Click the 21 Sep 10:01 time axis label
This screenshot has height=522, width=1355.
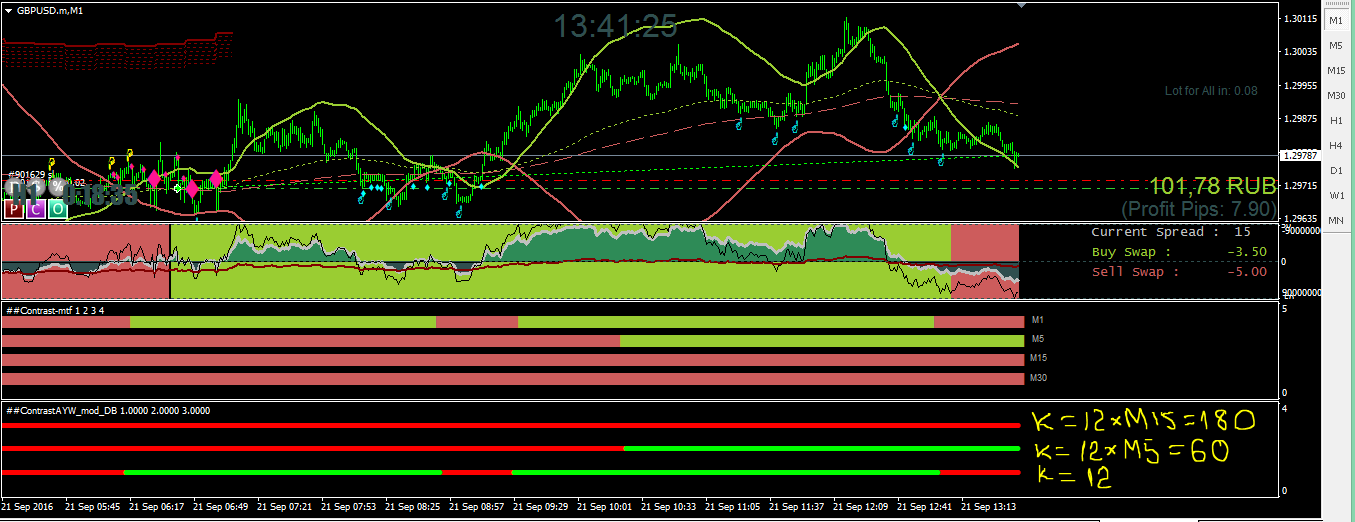coord(604,506)
